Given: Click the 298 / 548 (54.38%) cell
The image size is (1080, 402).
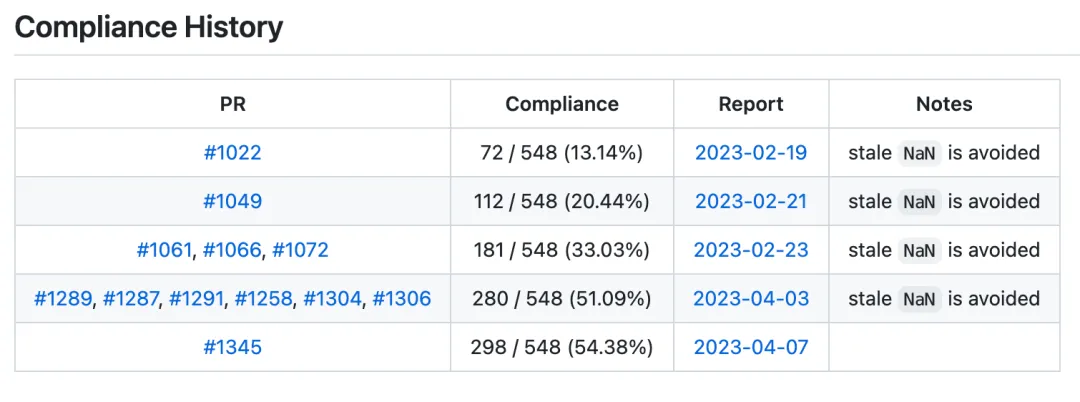Looking at the screenshot, I should click(x=562, y=347).
